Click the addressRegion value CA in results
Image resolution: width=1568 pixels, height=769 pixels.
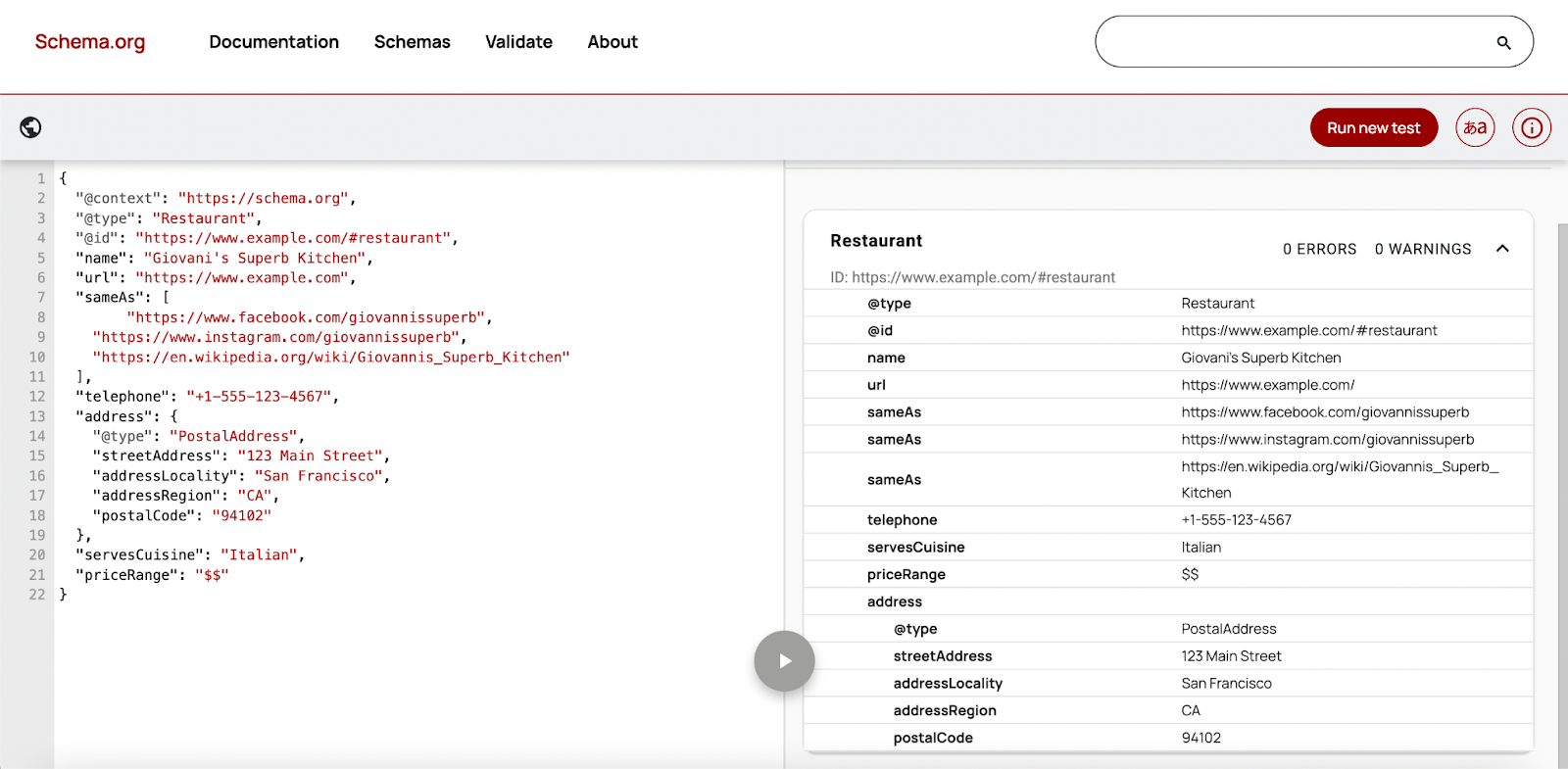1191,711
